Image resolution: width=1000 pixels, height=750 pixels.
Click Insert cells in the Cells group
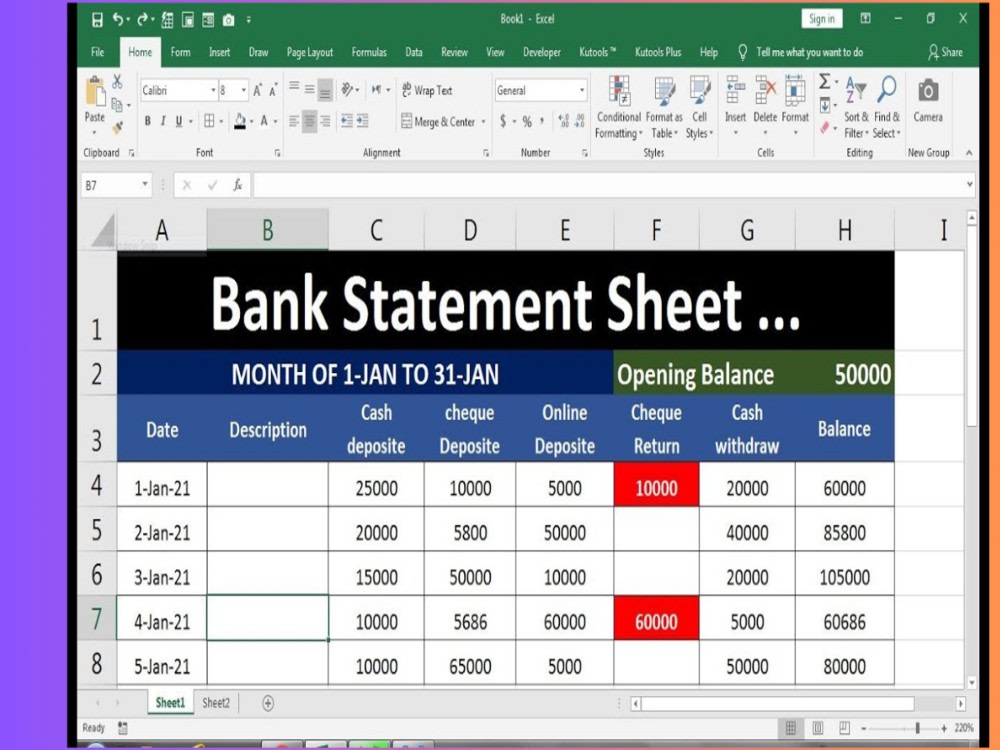(735, 105)
